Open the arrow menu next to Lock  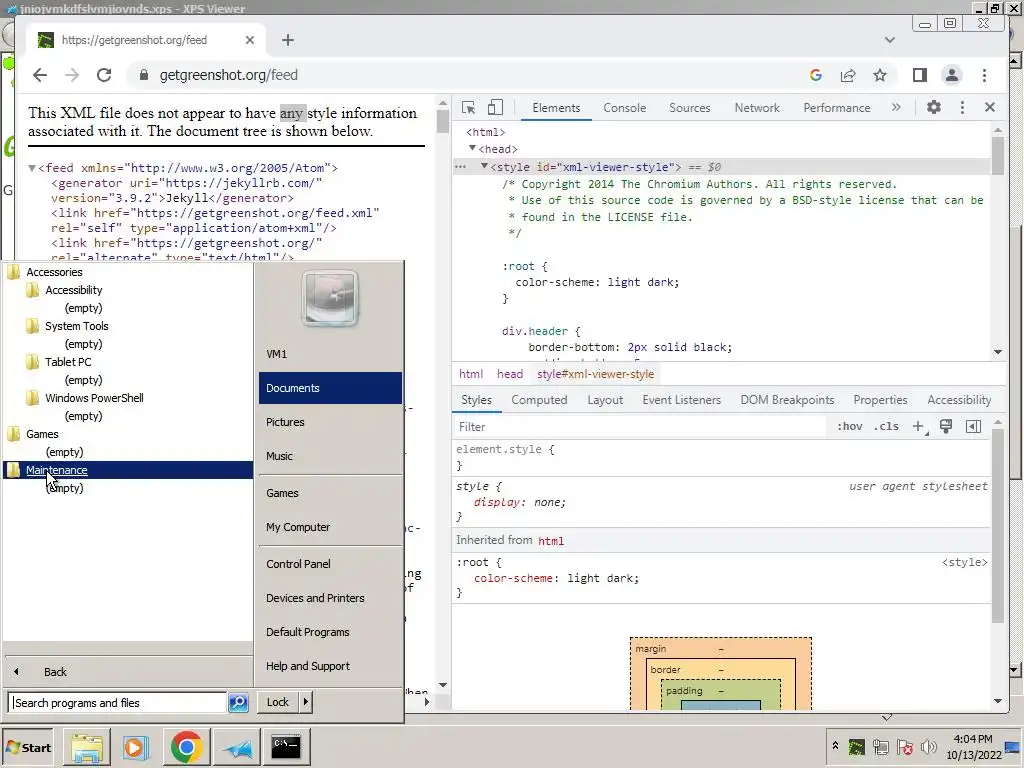(306, 702)
